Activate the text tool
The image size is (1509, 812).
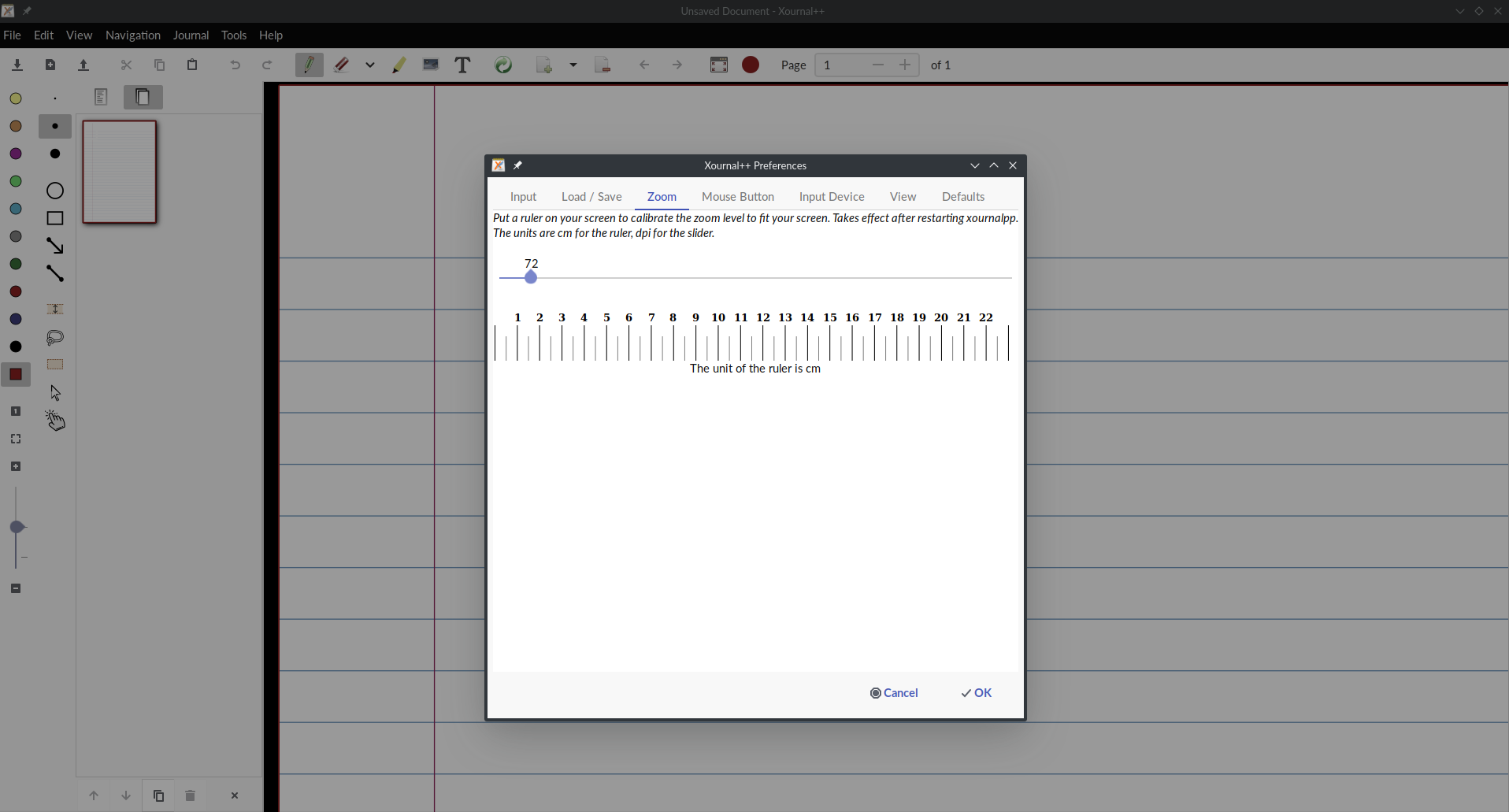click(463, 65)
